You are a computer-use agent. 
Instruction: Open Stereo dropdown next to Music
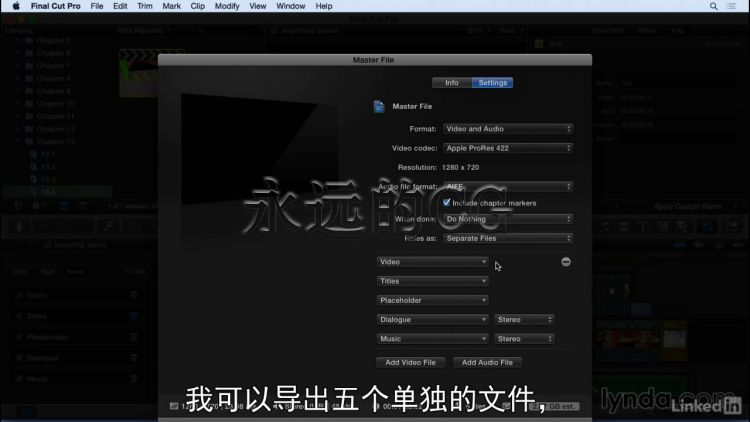click(524, 338)
